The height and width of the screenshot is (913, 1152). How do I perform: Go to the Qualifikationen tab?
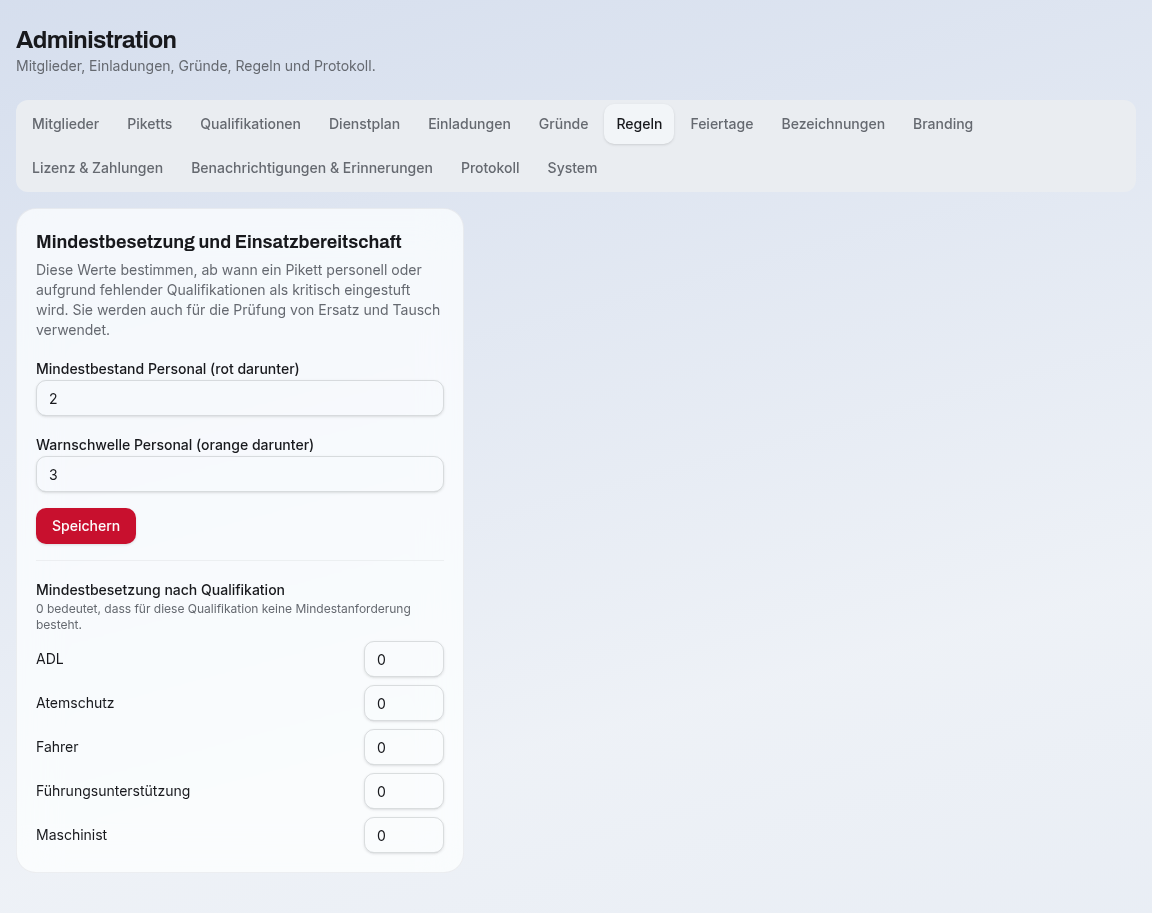[x=251, y=124]
